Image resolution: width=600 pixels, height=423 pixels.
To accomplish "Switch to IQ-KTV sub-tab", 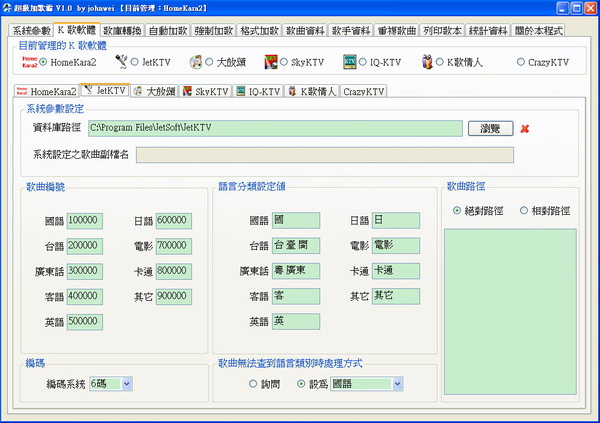I will pos(258,91).
